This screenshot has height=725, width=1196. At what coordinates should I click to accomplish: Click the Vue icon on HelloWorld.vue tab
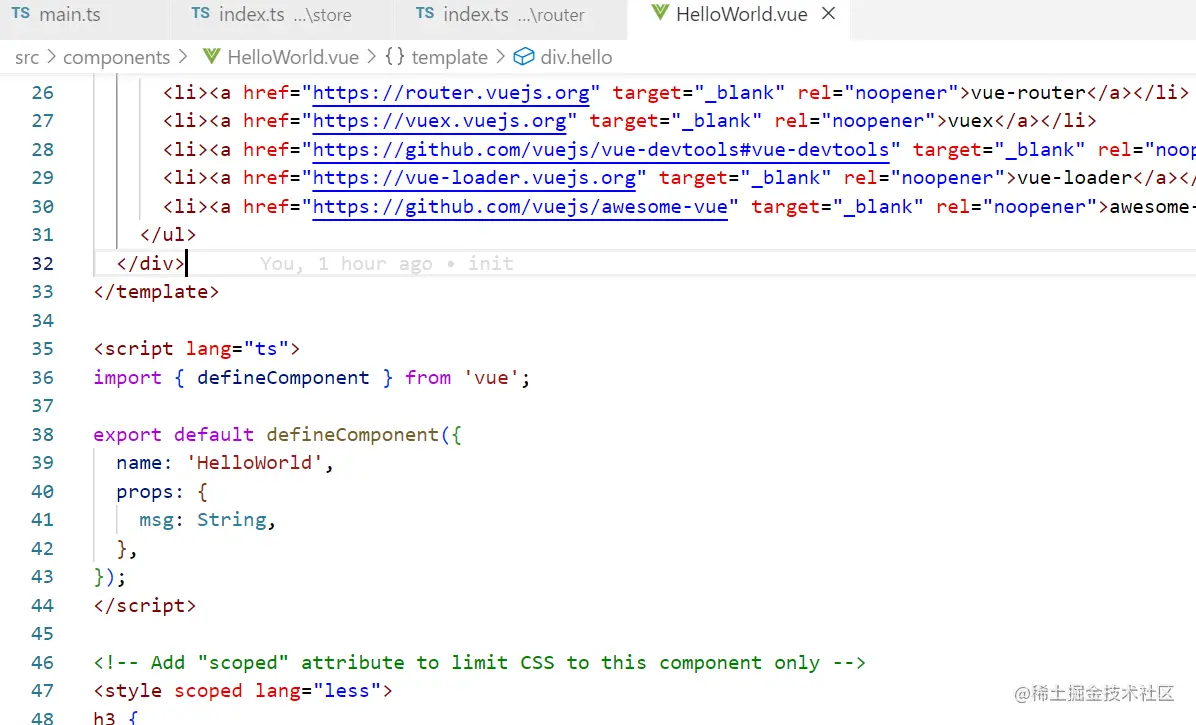pyautogui.click(x=660, y=14)
